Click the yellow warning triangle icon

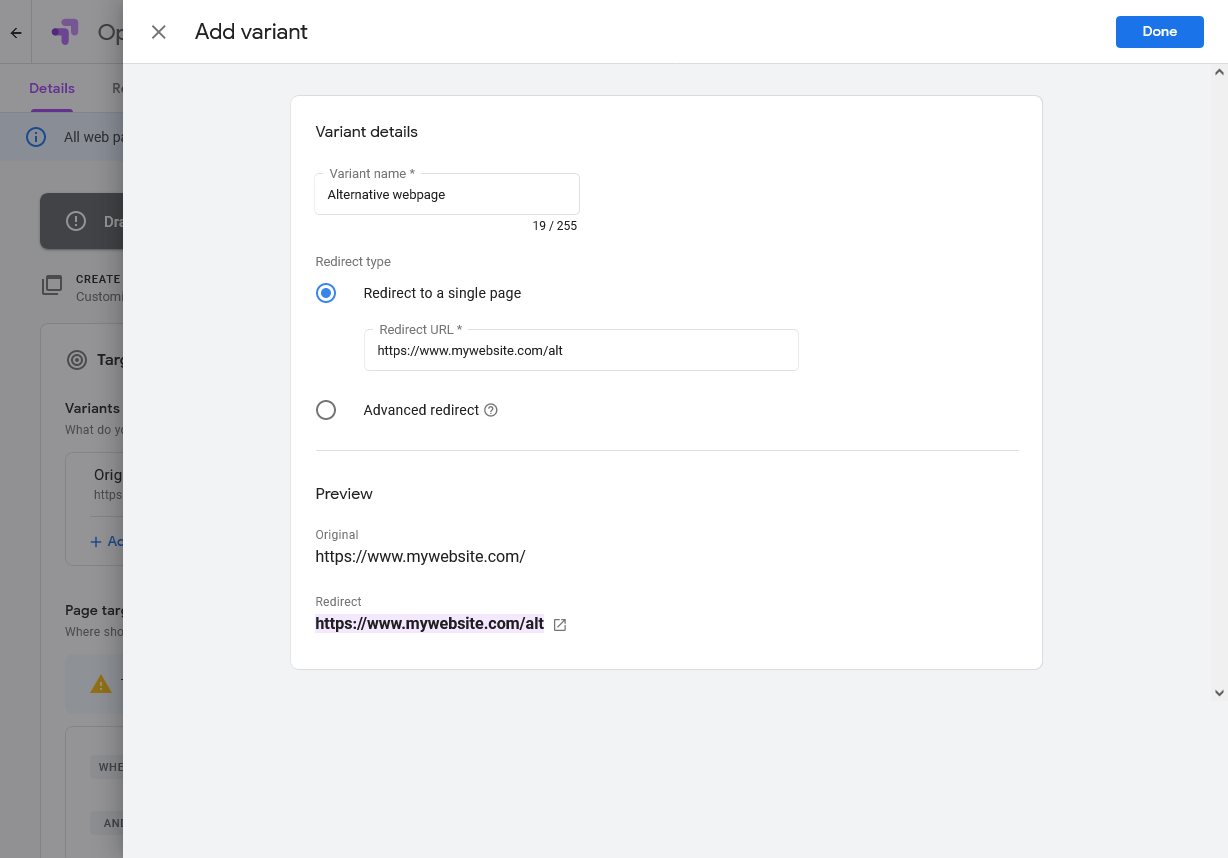point(101,684)
